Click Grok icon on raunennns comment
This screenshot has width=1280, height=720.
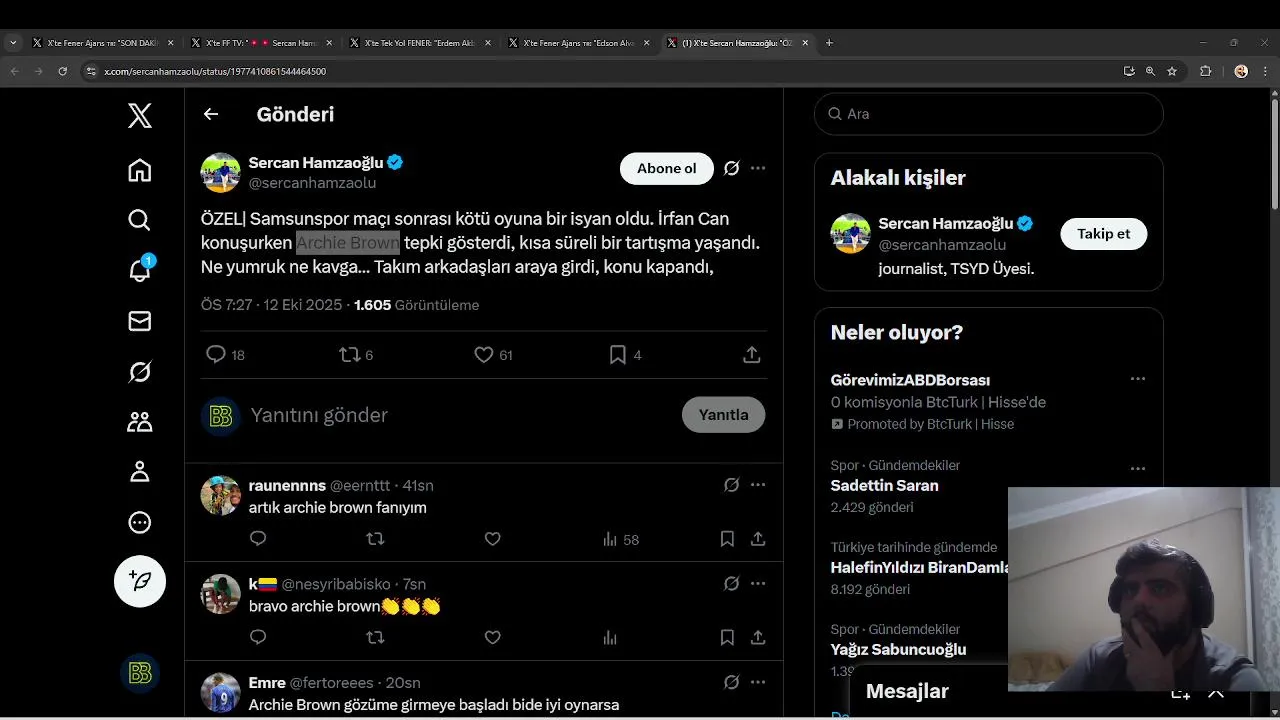(x=731, y=485)
